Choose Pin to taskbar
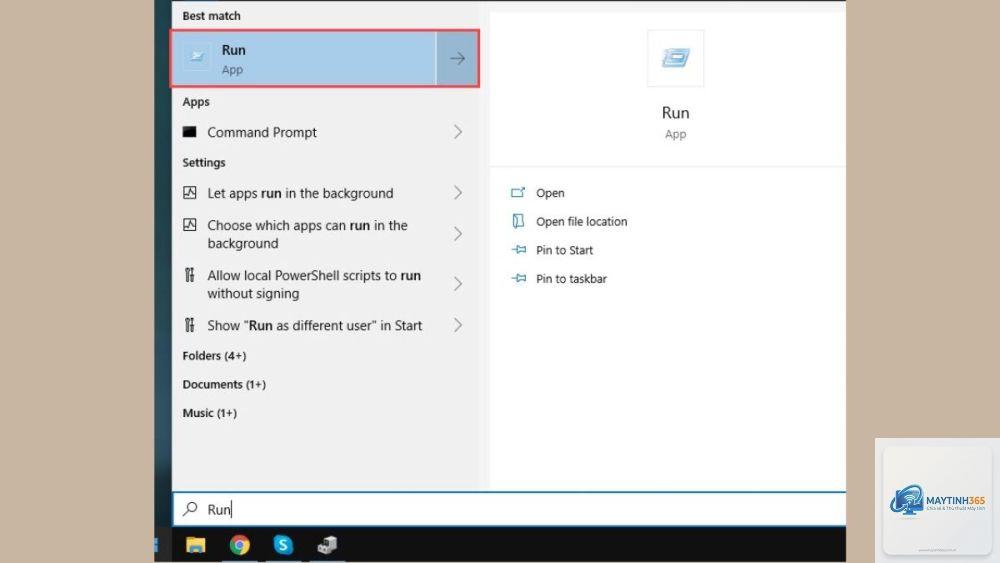Viewport: 1000px width, 563px height. point(571,279)
